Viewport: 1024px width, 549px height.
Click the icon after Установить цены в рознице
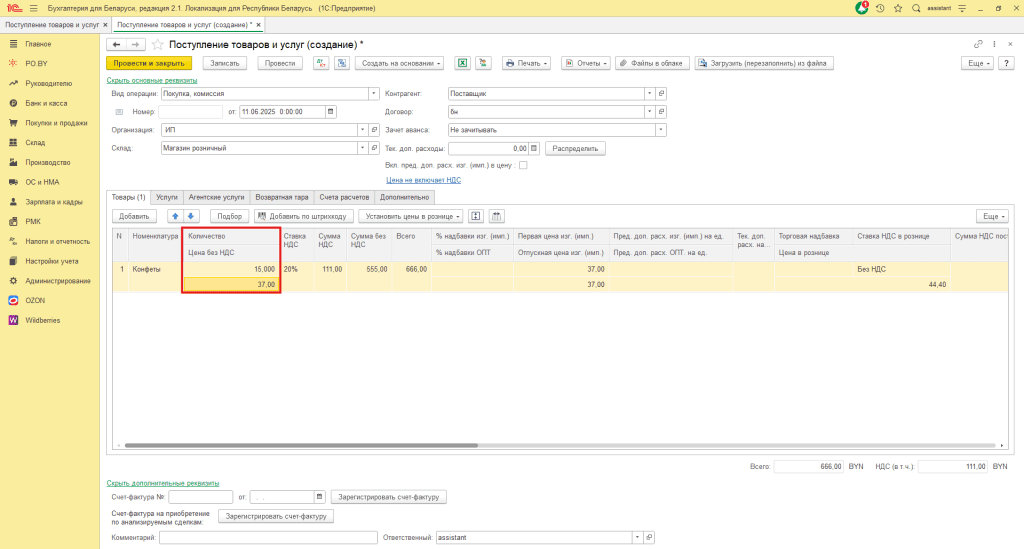click(476, 216)
